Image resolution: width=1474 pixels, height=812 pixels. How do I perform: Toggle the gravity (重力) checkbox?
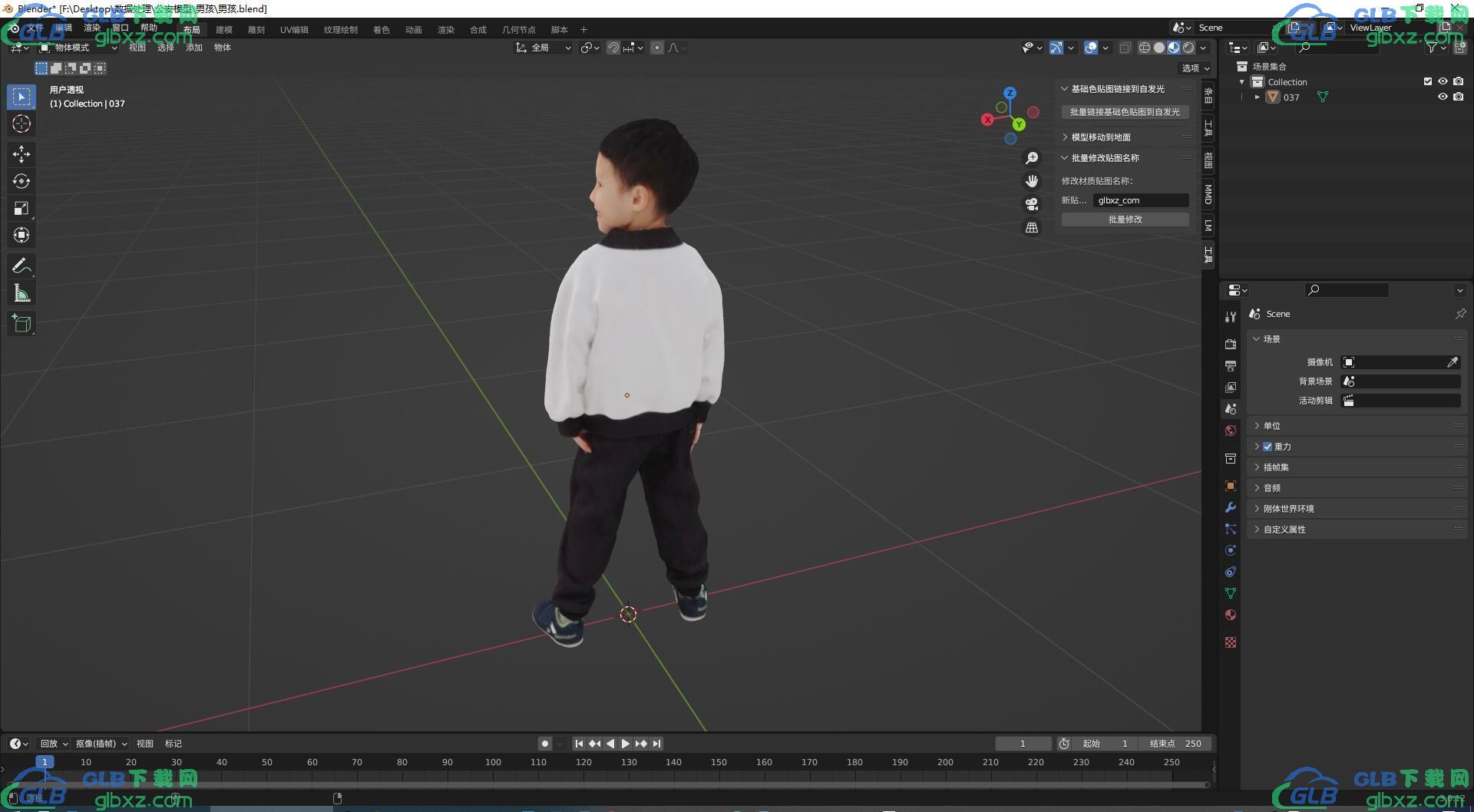click(x=1267, y=447)
